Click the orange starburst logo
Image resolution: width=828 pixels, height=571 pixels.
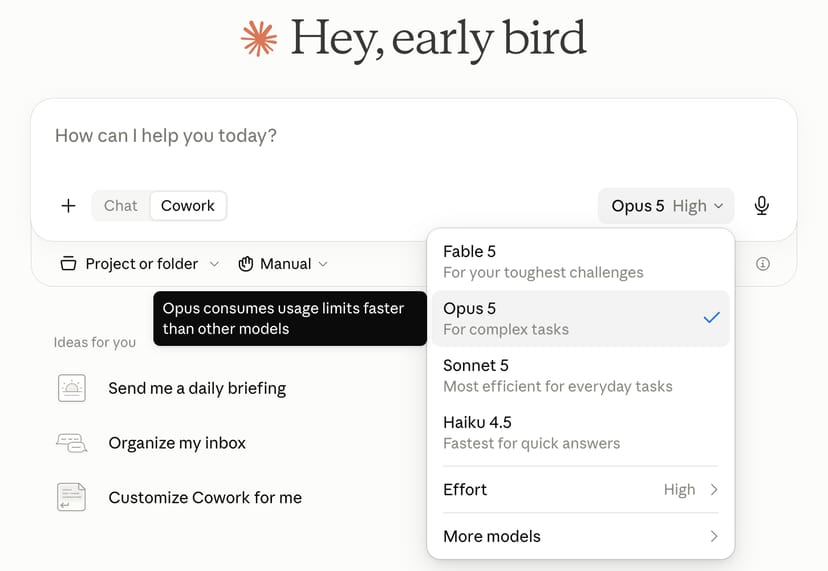tap(259, 39)
